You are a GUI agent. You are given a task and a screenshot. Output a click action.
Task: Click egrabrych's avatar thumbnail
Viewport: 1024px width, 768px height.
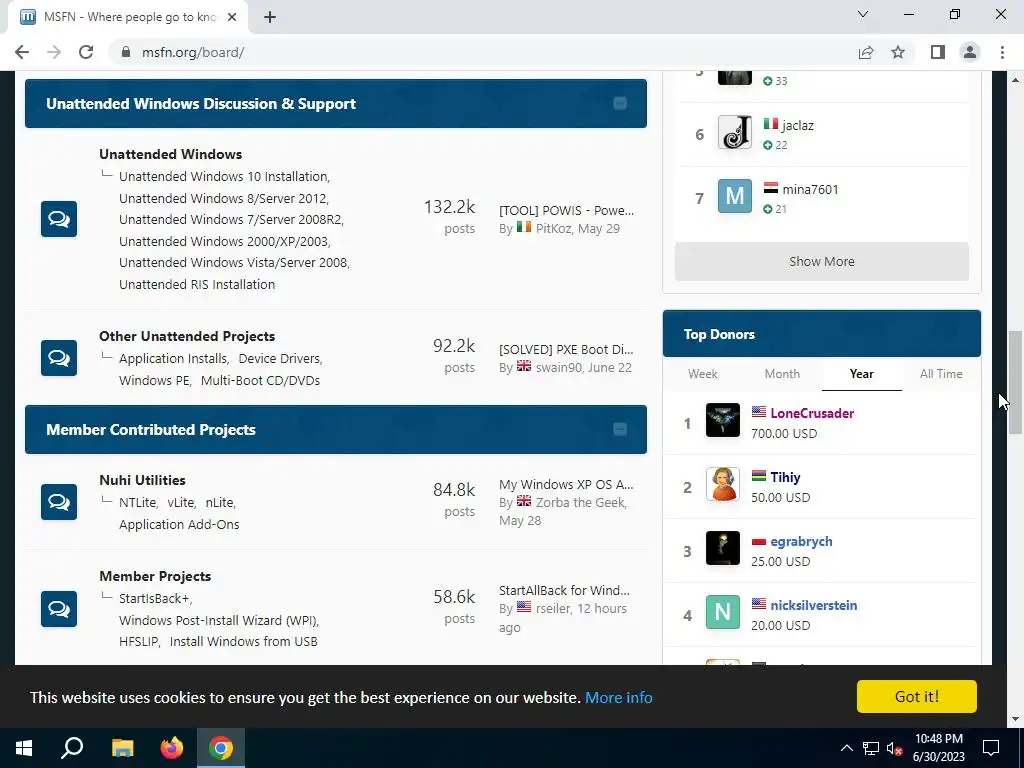pos(723,548)
